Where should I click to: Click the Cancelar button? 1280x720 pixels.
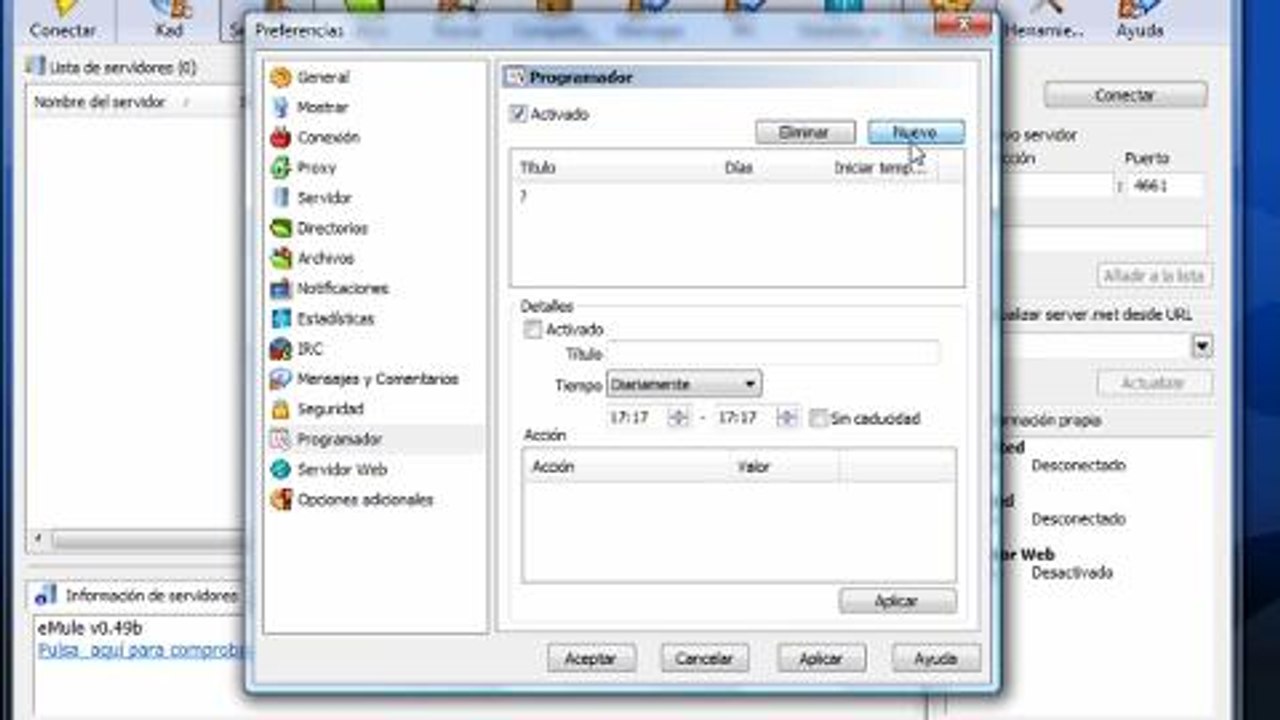[x=704, y=659]
